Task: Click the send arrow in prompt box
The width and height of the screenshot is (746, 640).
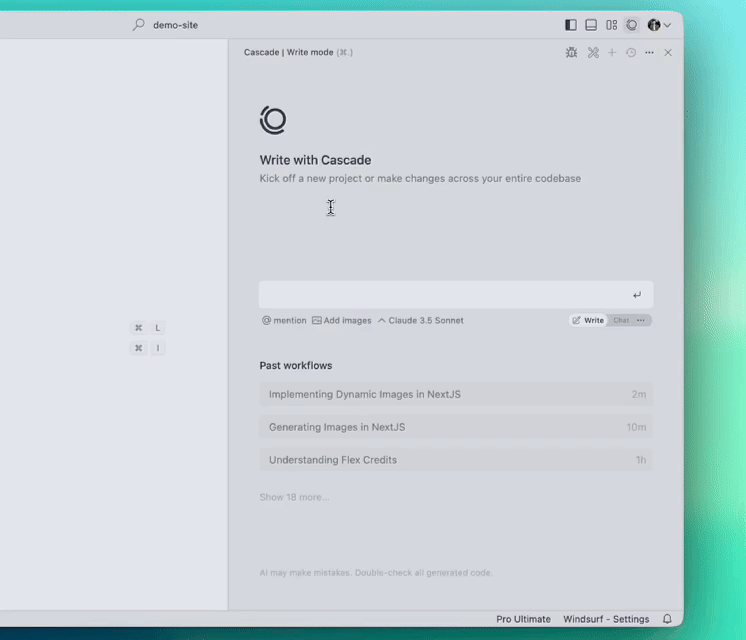Action: (637, 295)
